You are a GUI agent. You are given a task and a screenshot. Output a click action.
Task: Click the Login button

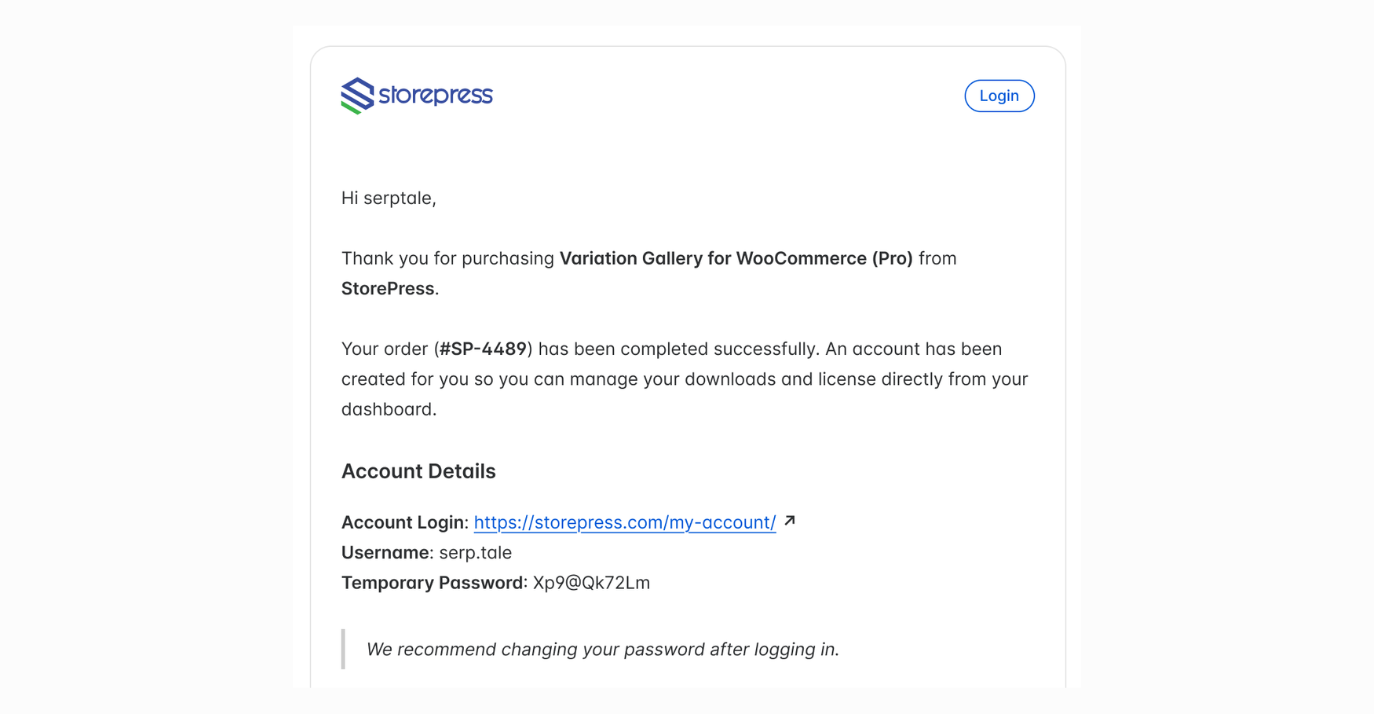pyautogui.click(x=998, y=95)
